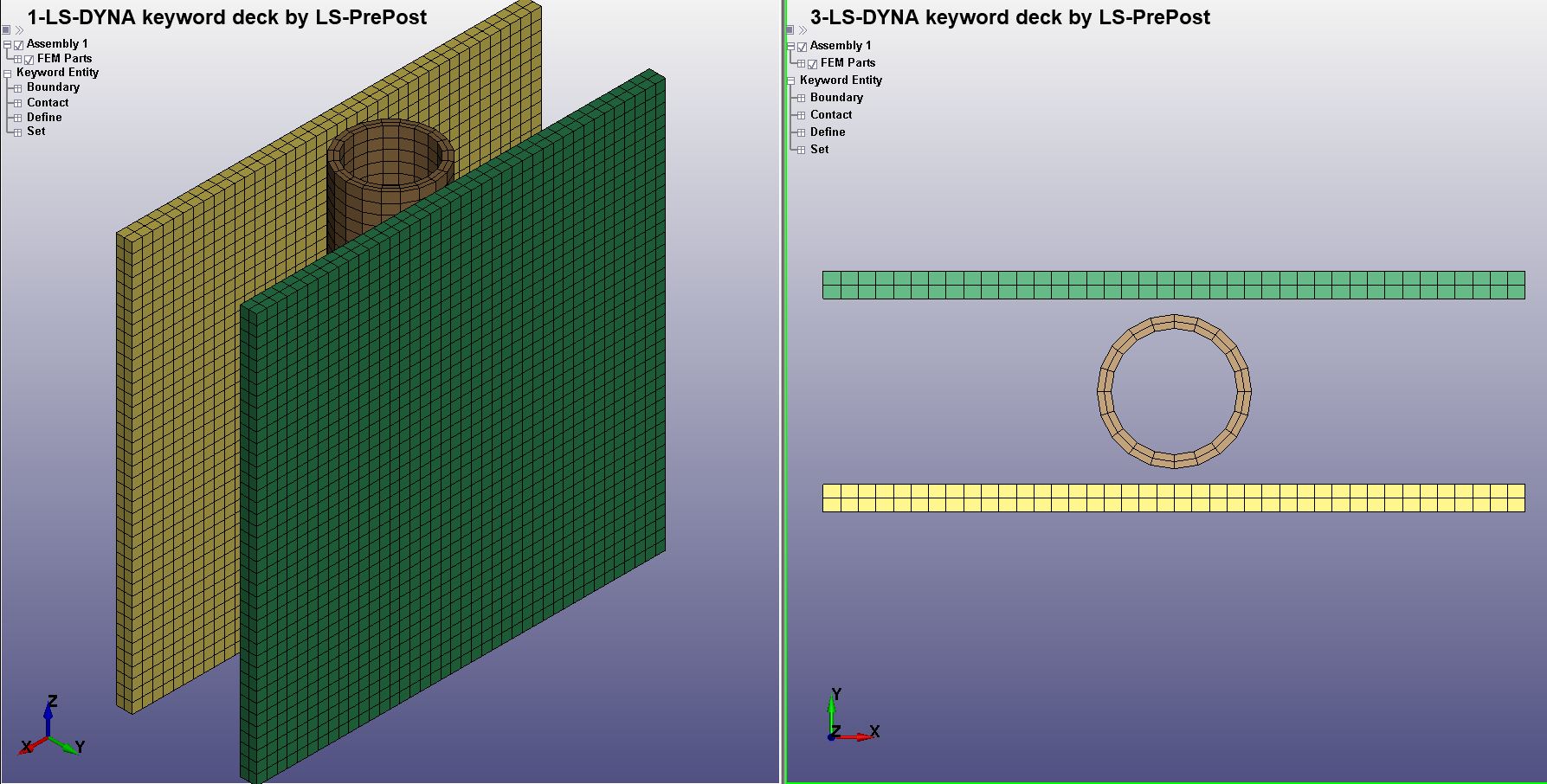Click the square icon in viewport 1 header

[6, 29]
